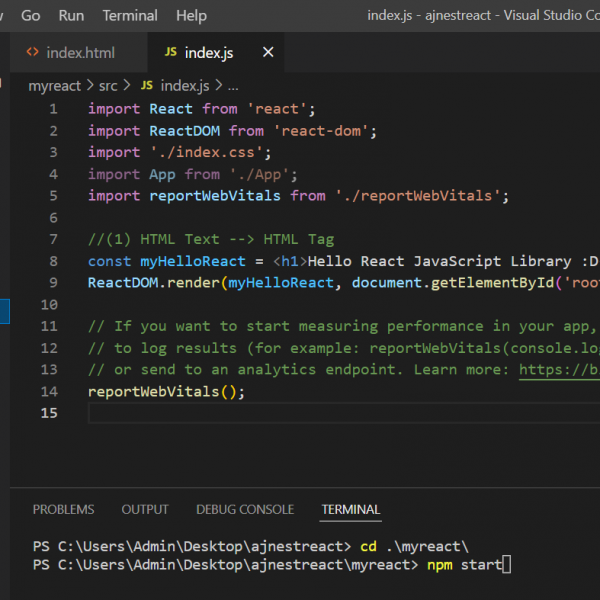Click the JS icon in the breadcrumb
600x600 pixels.
147,86
